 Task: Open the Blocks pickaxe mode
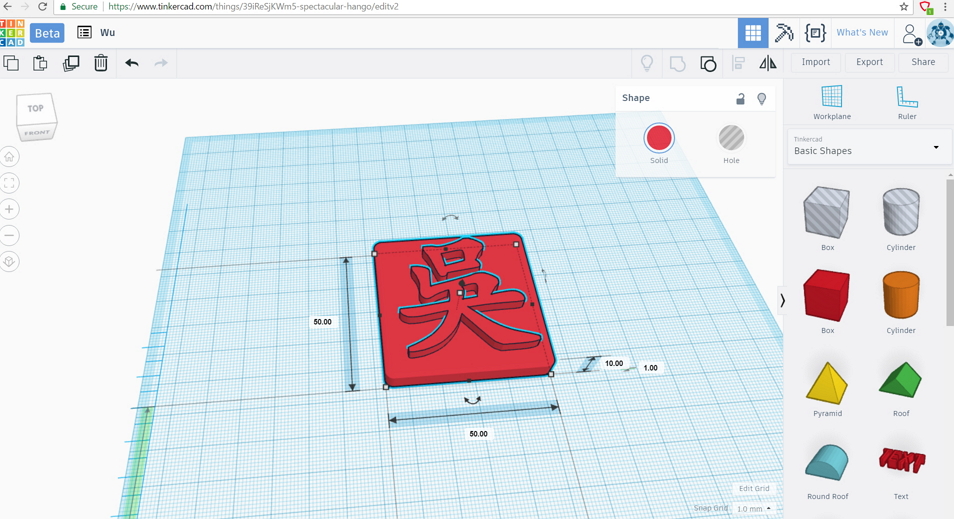click(784, 32)
